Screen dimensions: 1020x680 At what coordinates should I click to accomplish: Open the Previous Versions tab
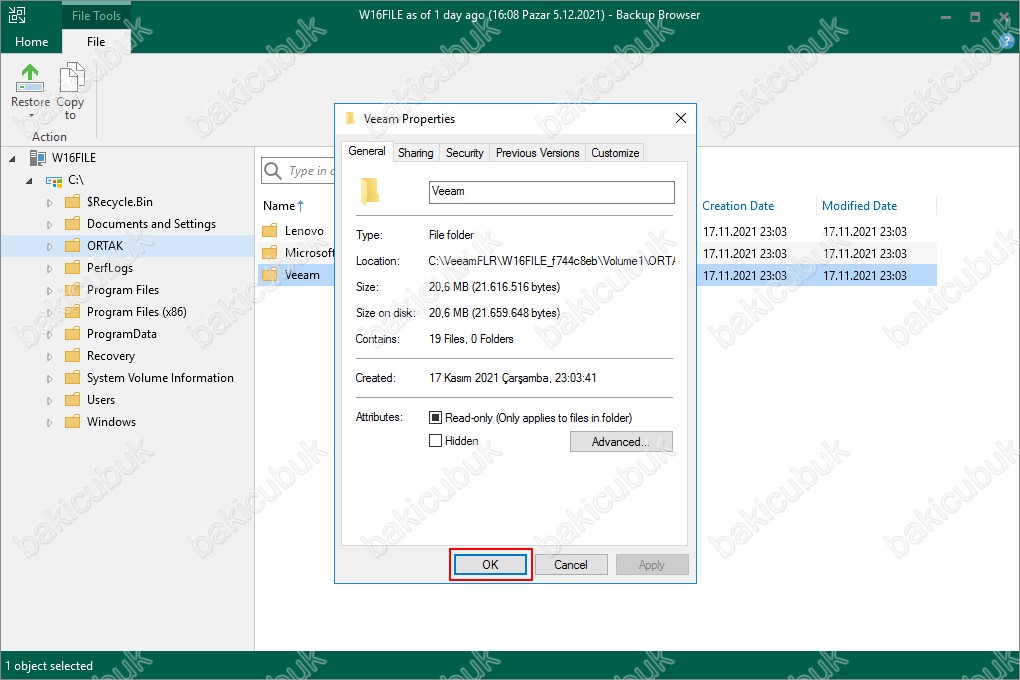click(537, 152)
